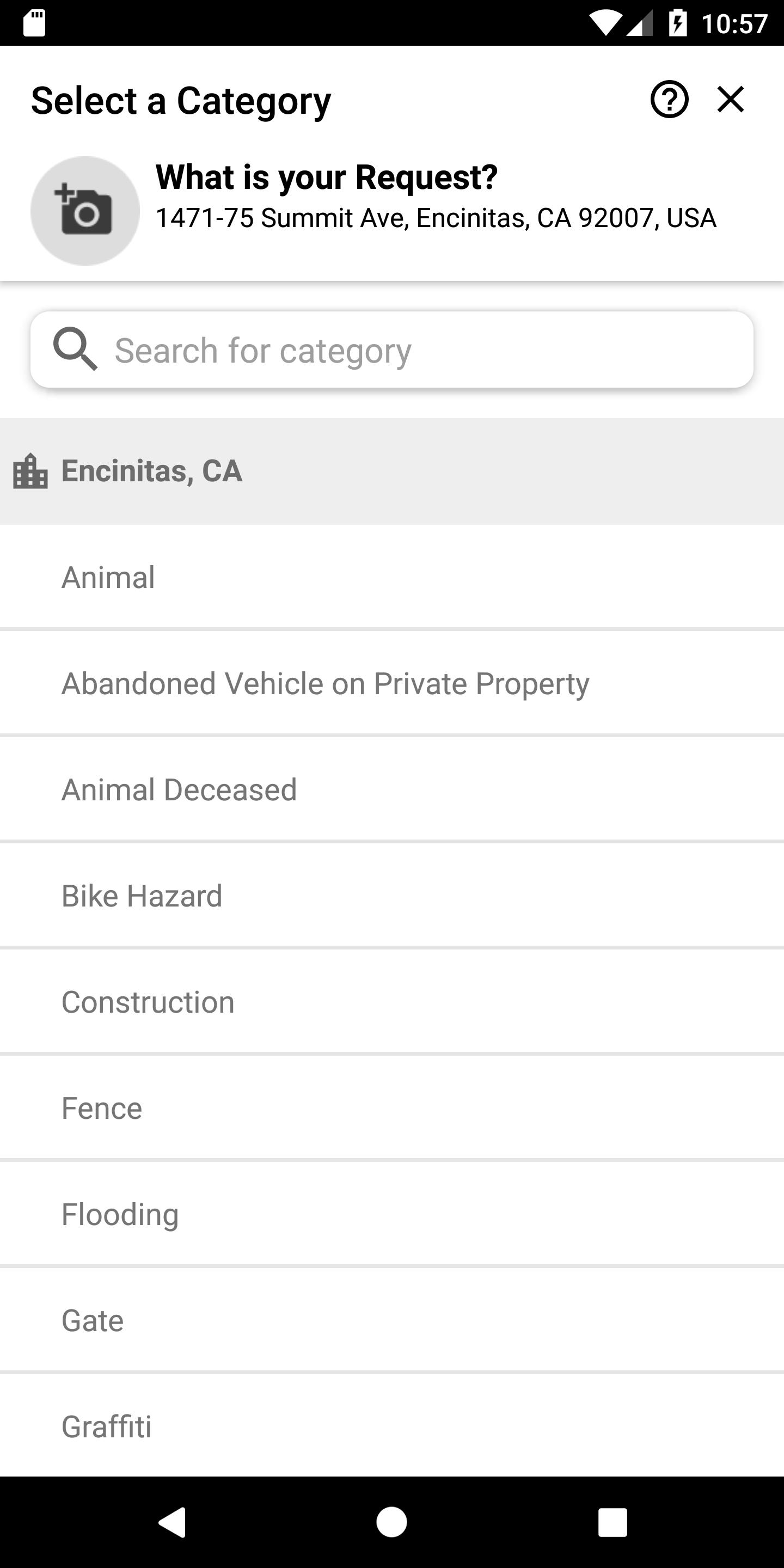The height and width of the screenshot is (1568, 784).
Task: Select the Flooding category
Action: coord(392,1214)
